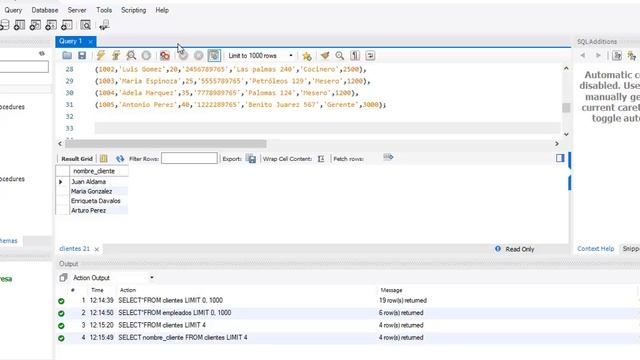
Task: Place cursor on editor line 33
Action: coord(327,128)
